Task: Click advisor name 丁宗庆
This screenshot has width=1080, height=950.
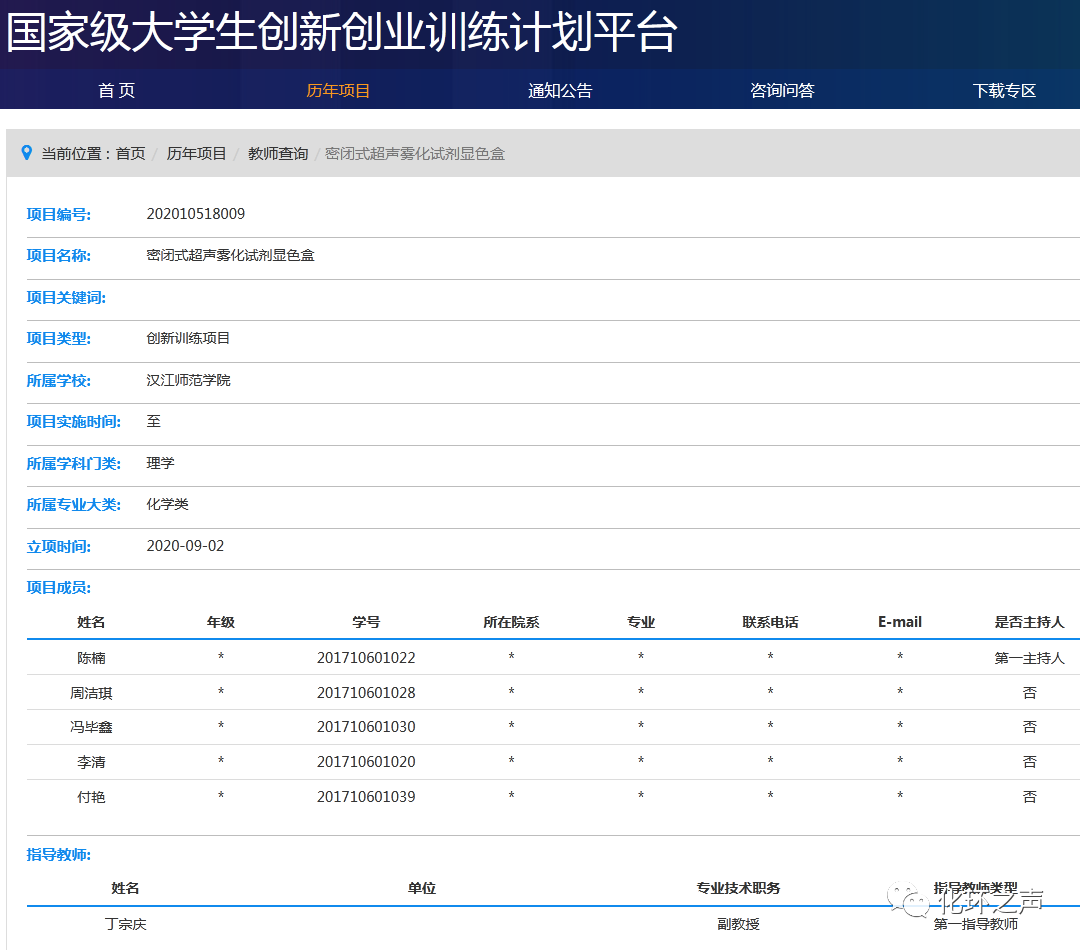Action: (125, 924)
